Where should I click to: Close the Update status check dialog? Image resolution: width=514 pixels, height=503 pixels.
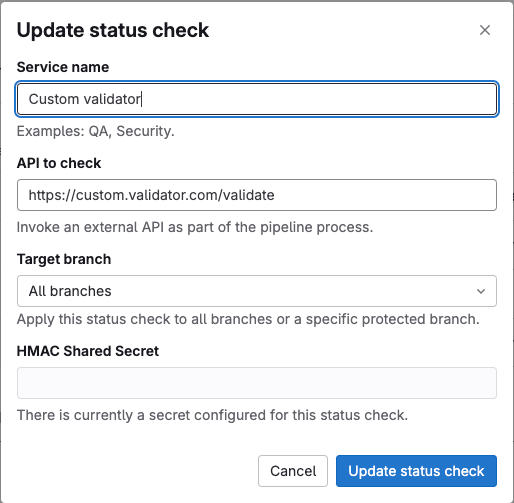tap(485, 30)
